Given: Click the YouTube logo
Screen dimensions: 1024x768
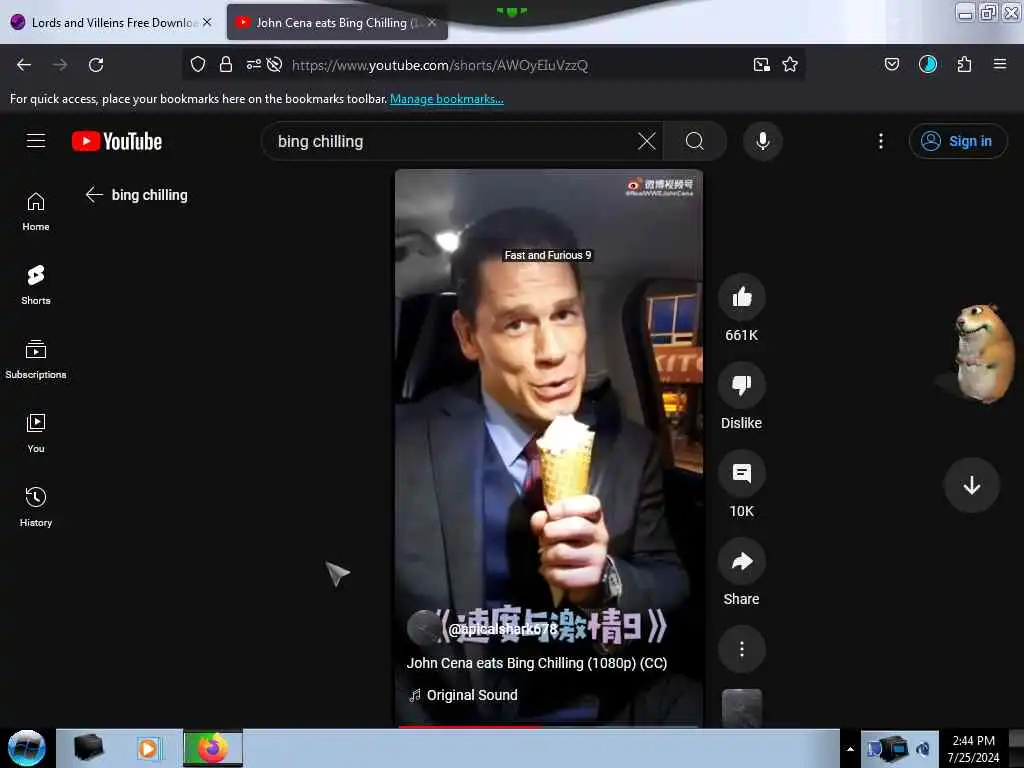Looking at the screenshot, I should tap(117, 141).
